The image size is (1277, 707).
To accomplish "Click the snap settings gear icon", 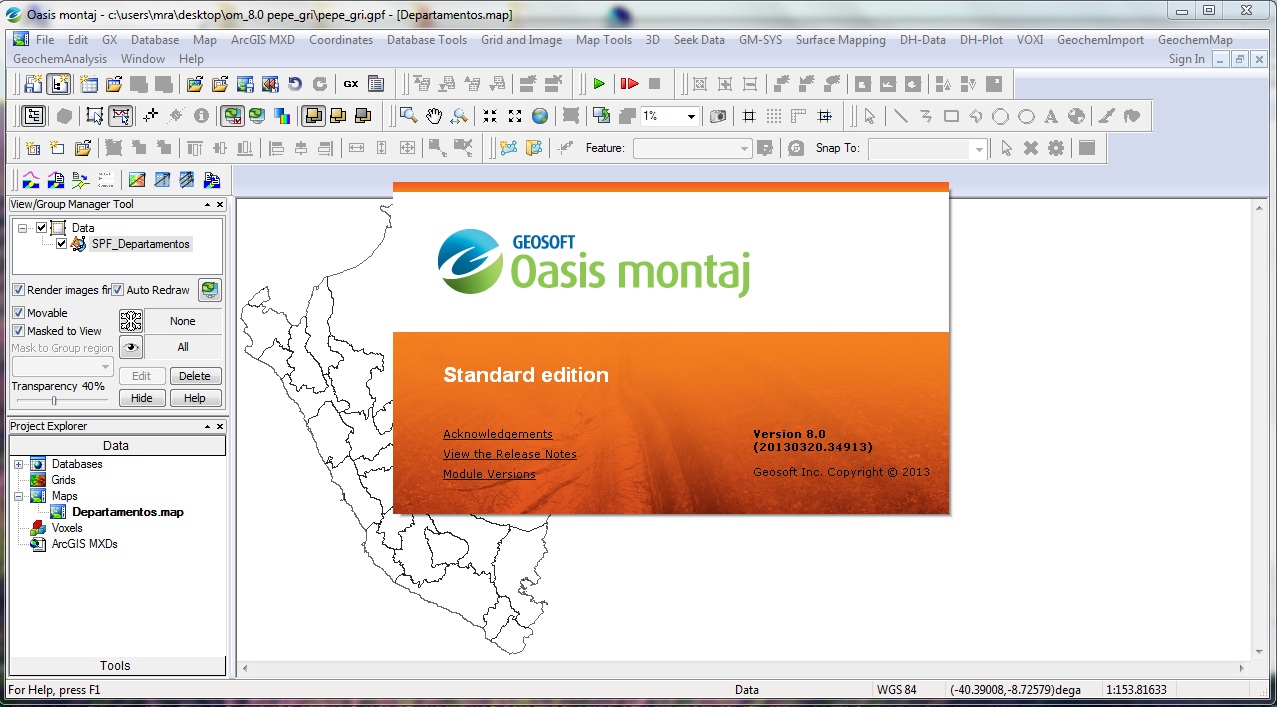I will click(1056, 148).
